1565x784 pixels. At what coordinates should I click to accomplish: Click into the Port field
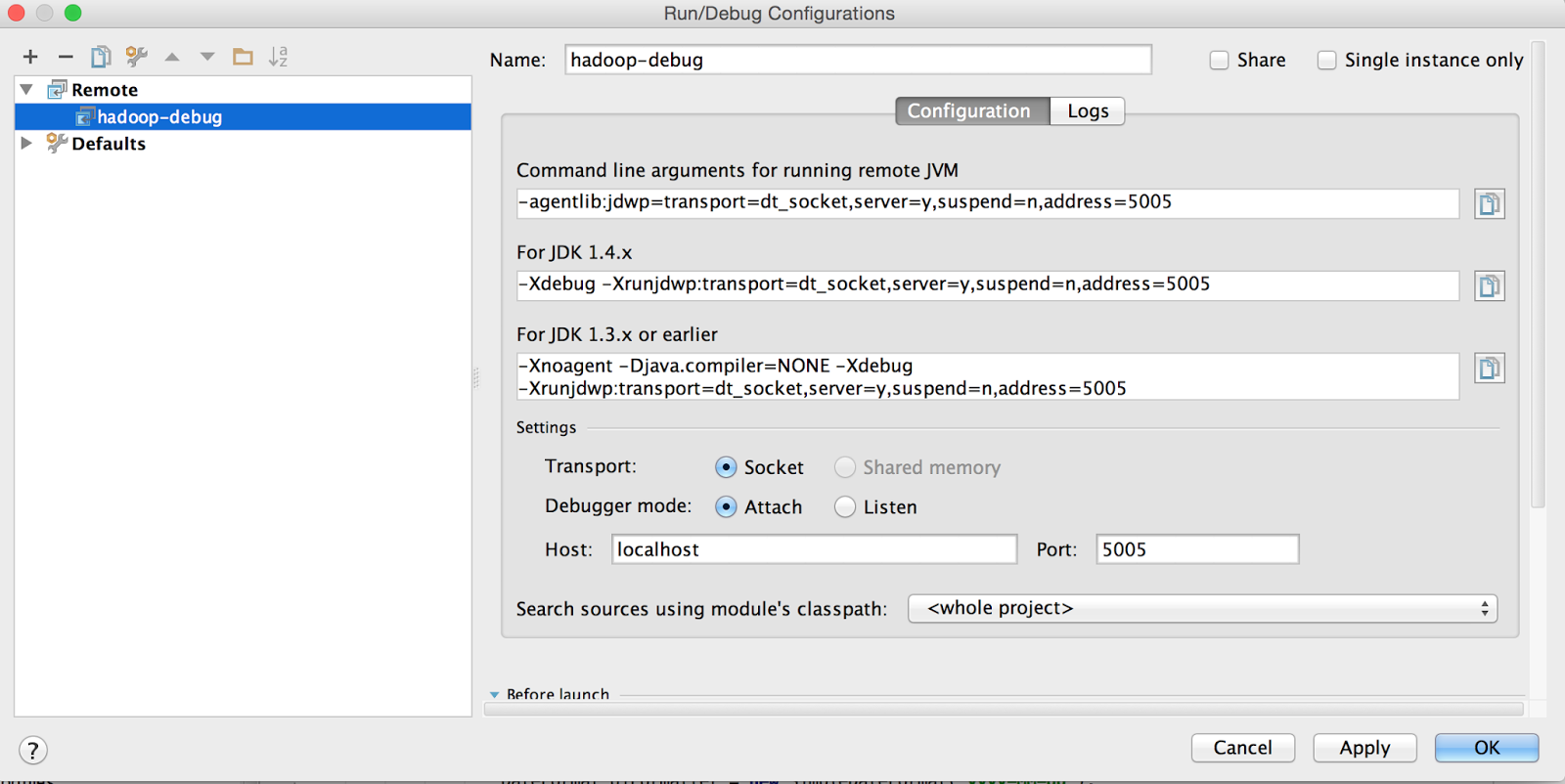(1197, 549)
